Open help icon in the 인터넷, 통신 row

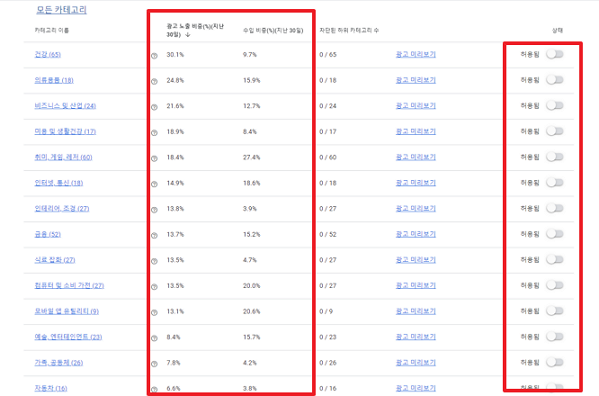click(154, 184)
